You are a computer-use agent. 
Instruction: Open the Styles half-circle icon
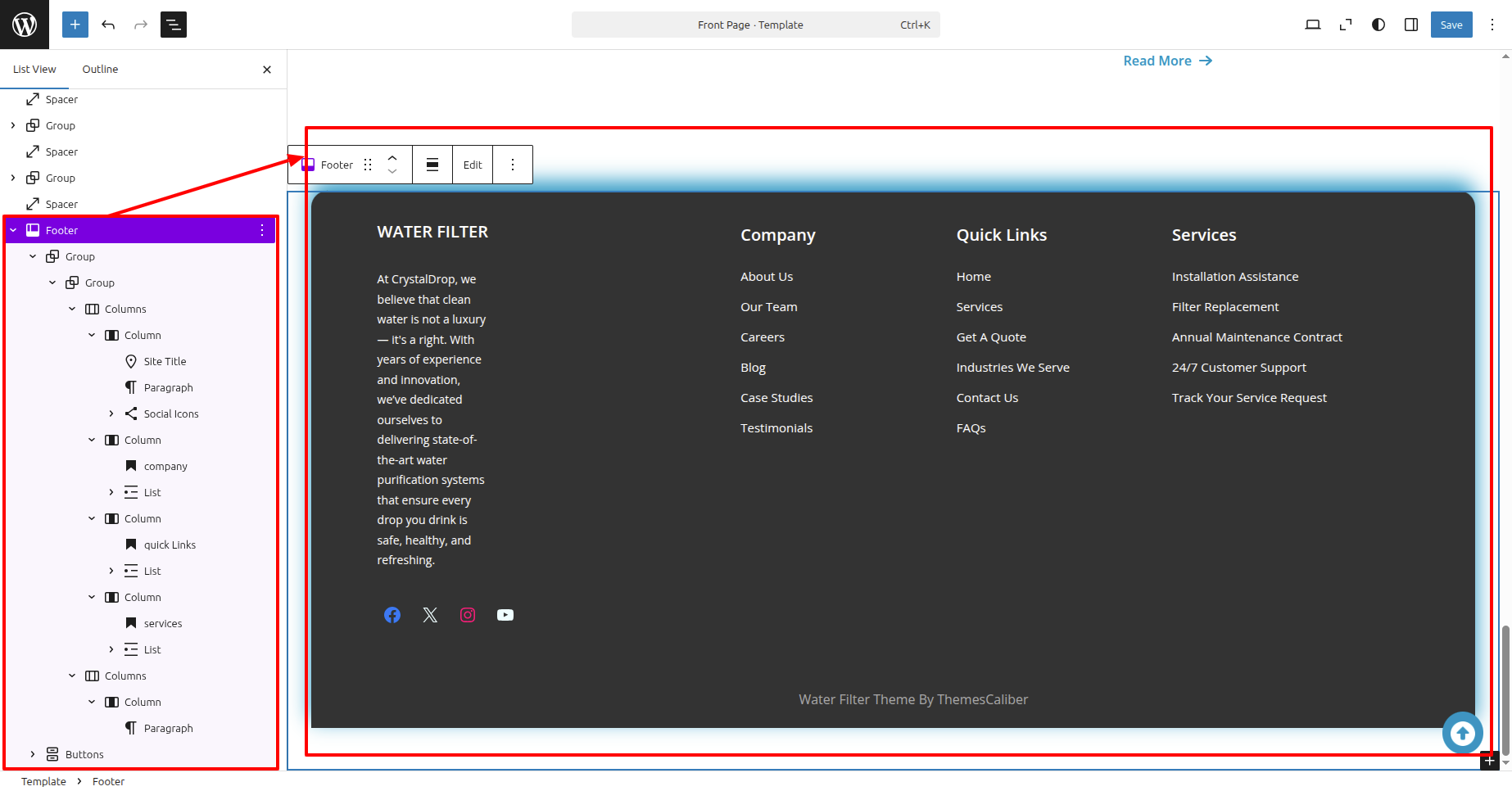(x=1378, y=25)
